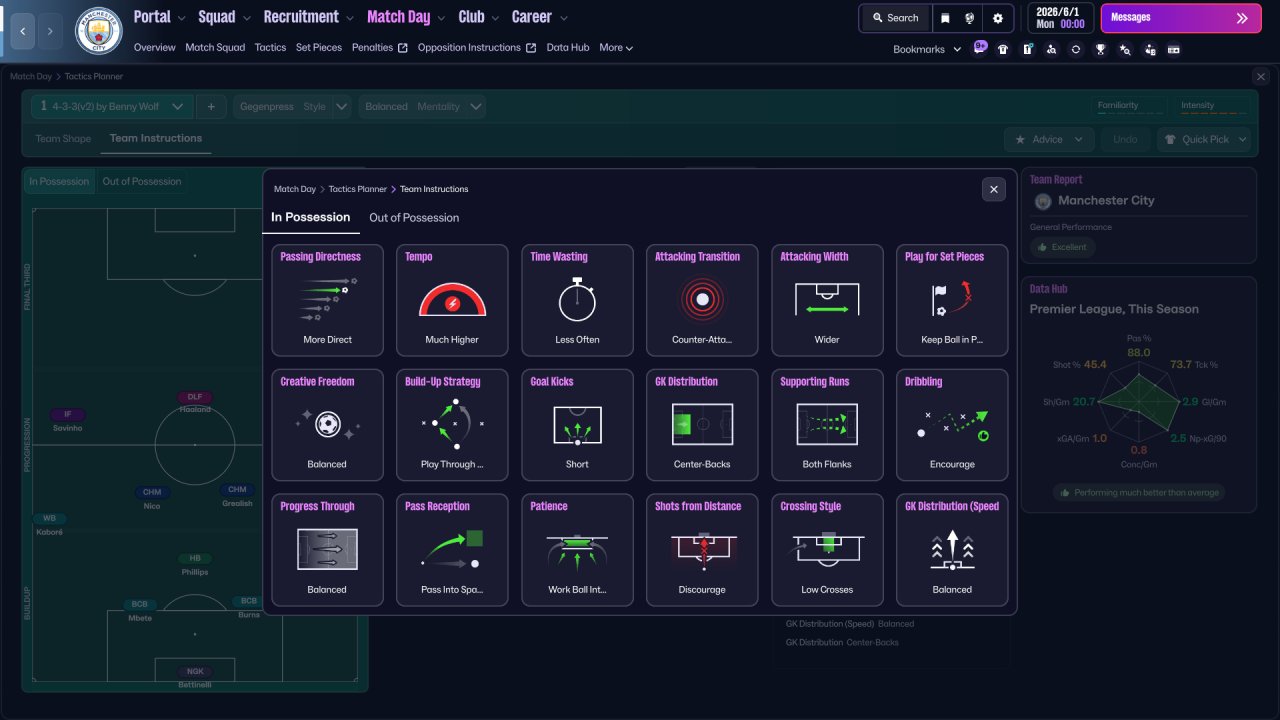Go back with the left arrow button
1280x720 pixels.
click(23, 31)
